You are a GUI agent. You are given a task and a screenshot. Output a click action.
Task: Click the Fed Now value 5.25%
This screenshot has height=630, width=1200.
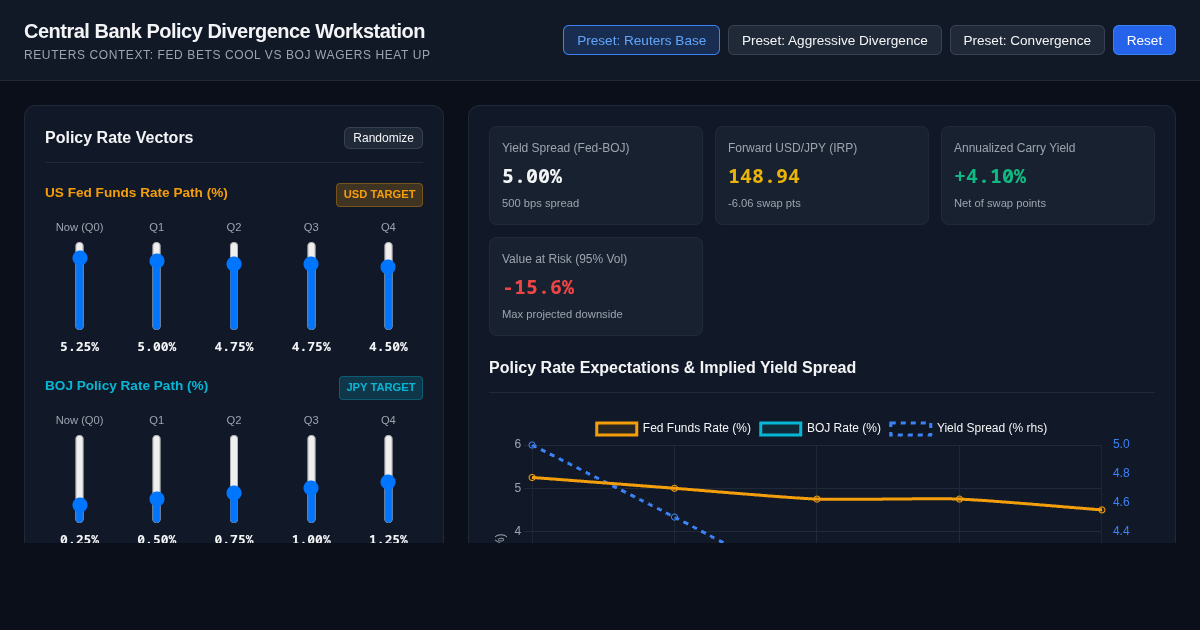79,347
